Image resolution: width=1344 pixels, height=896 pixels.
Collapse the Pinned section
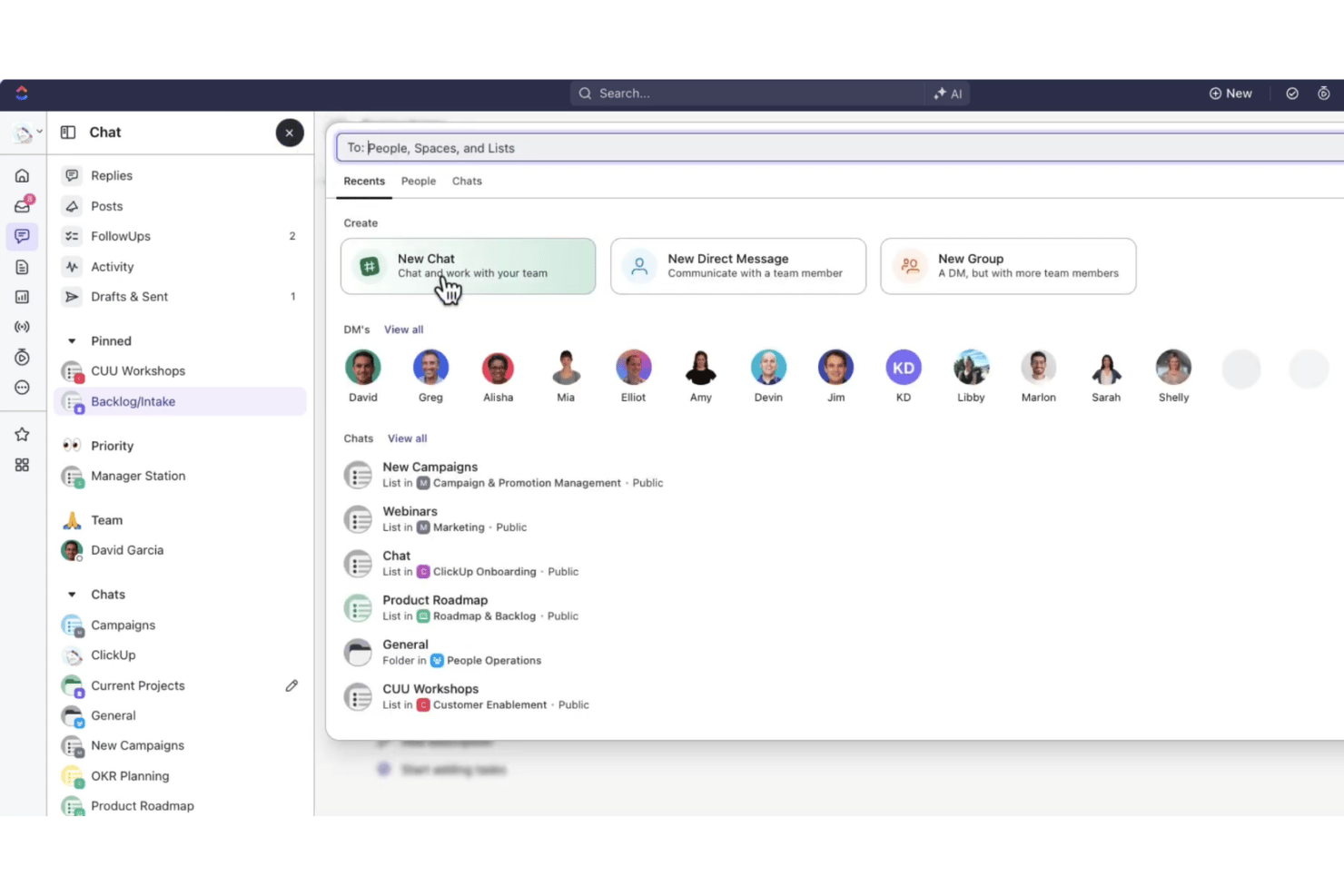point(72,341)
